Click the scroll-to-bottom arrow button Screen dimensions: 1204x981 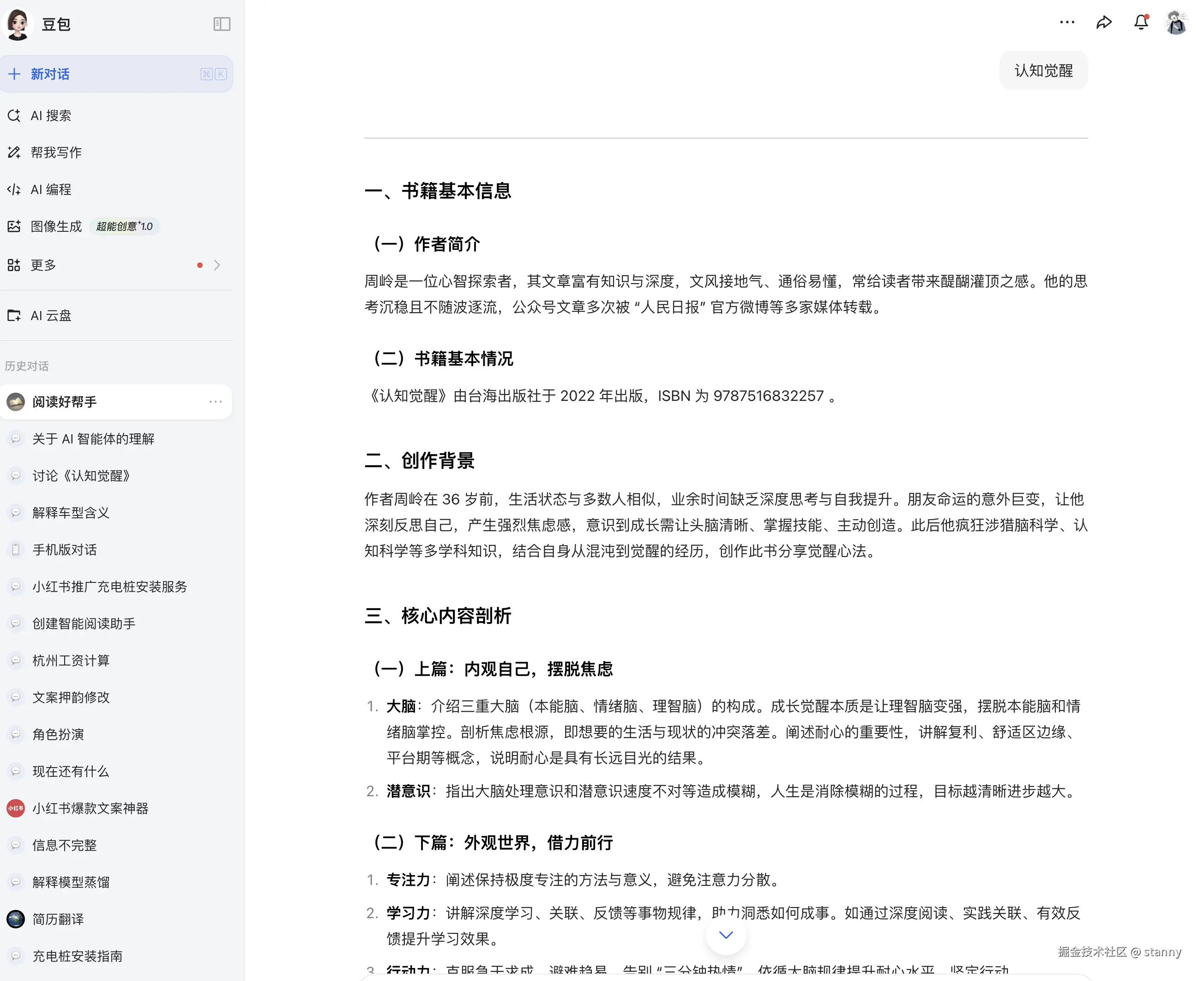[x=726, y=935]
